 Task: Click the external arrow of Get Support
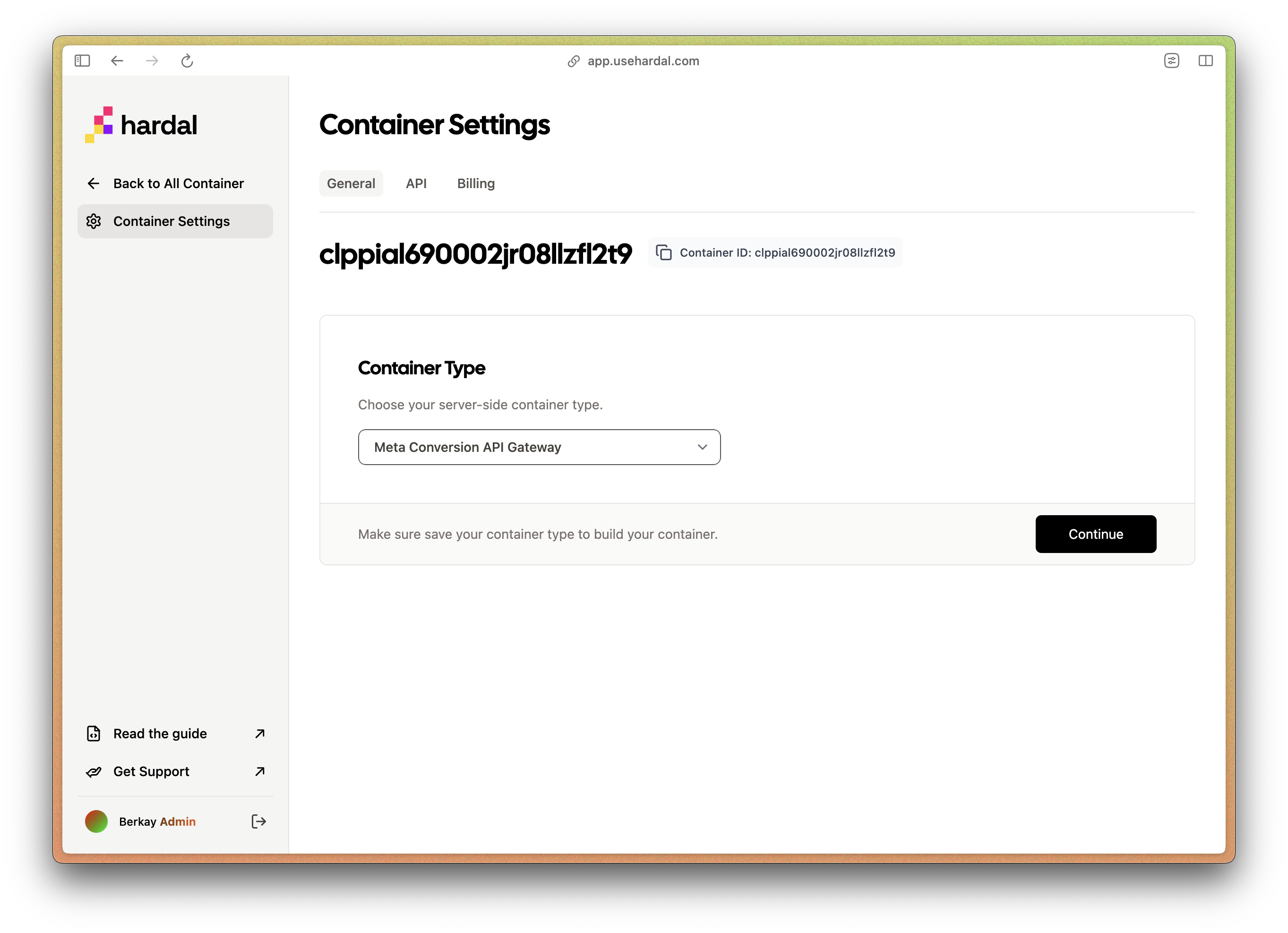tap(260, 772)
